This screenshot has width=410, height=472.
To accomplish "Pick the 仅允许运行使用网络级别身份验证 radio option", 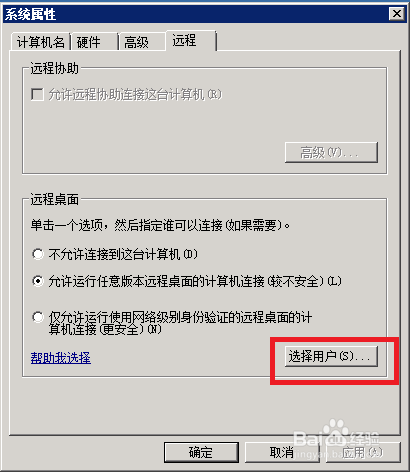I will click(38, 317).
